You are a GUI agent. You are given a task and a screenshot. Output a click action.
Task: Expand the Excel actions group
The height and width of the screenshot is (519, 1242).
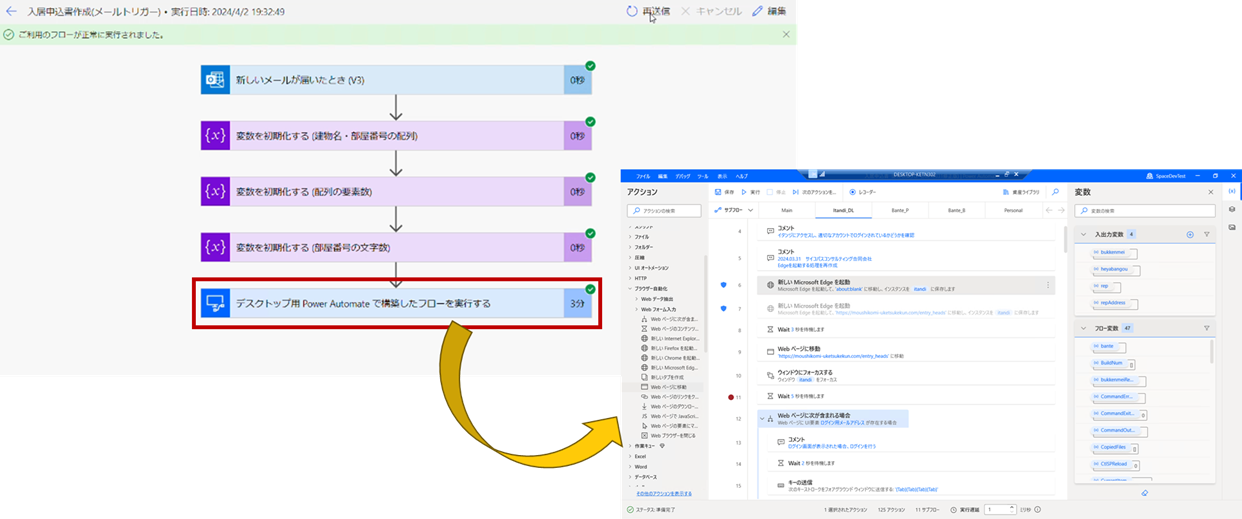pyautogui.click(x=630, y=456)
